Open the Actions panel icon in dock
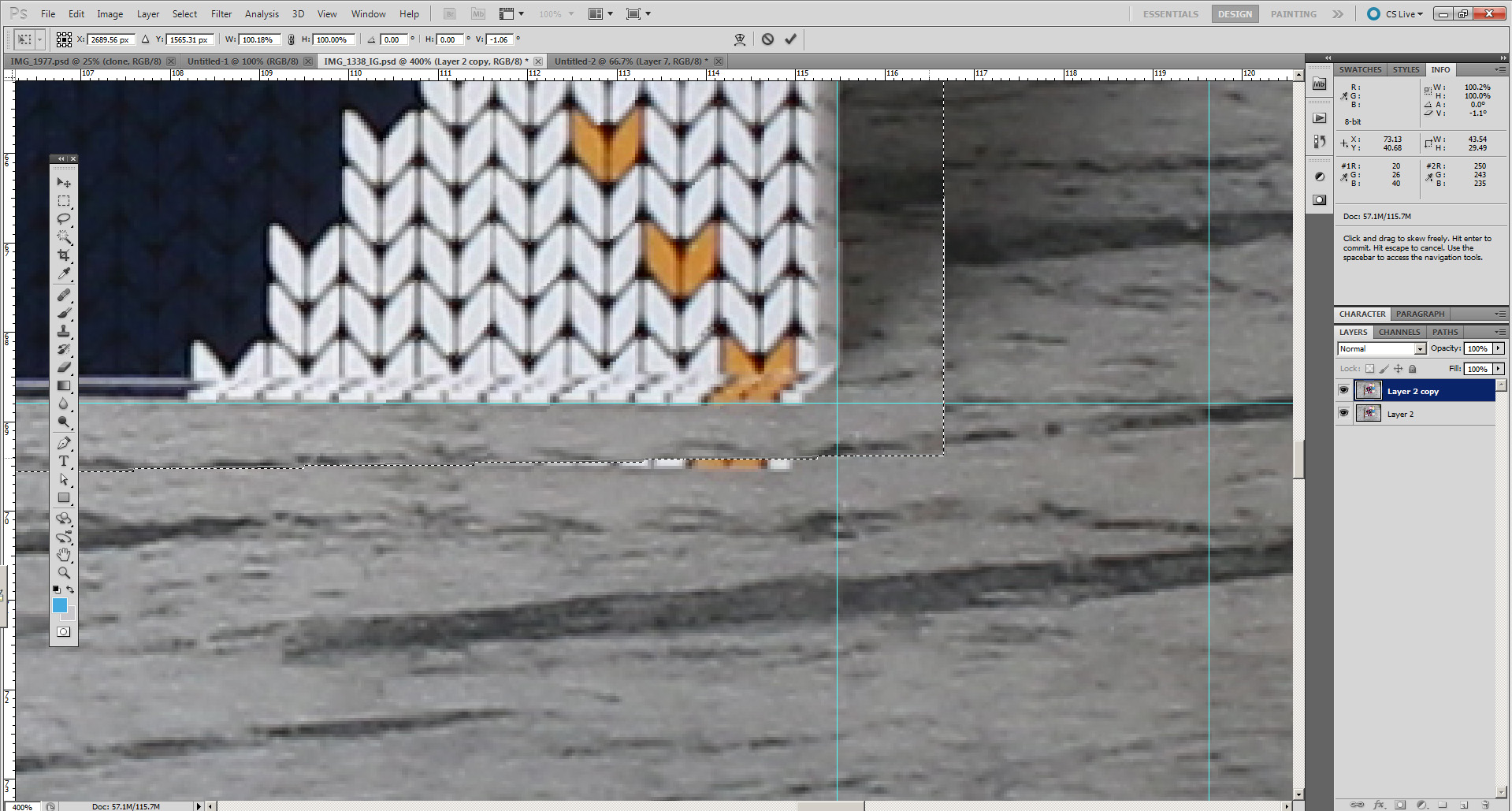Viewport: 1512px width, 811px height. point(1320,118)
